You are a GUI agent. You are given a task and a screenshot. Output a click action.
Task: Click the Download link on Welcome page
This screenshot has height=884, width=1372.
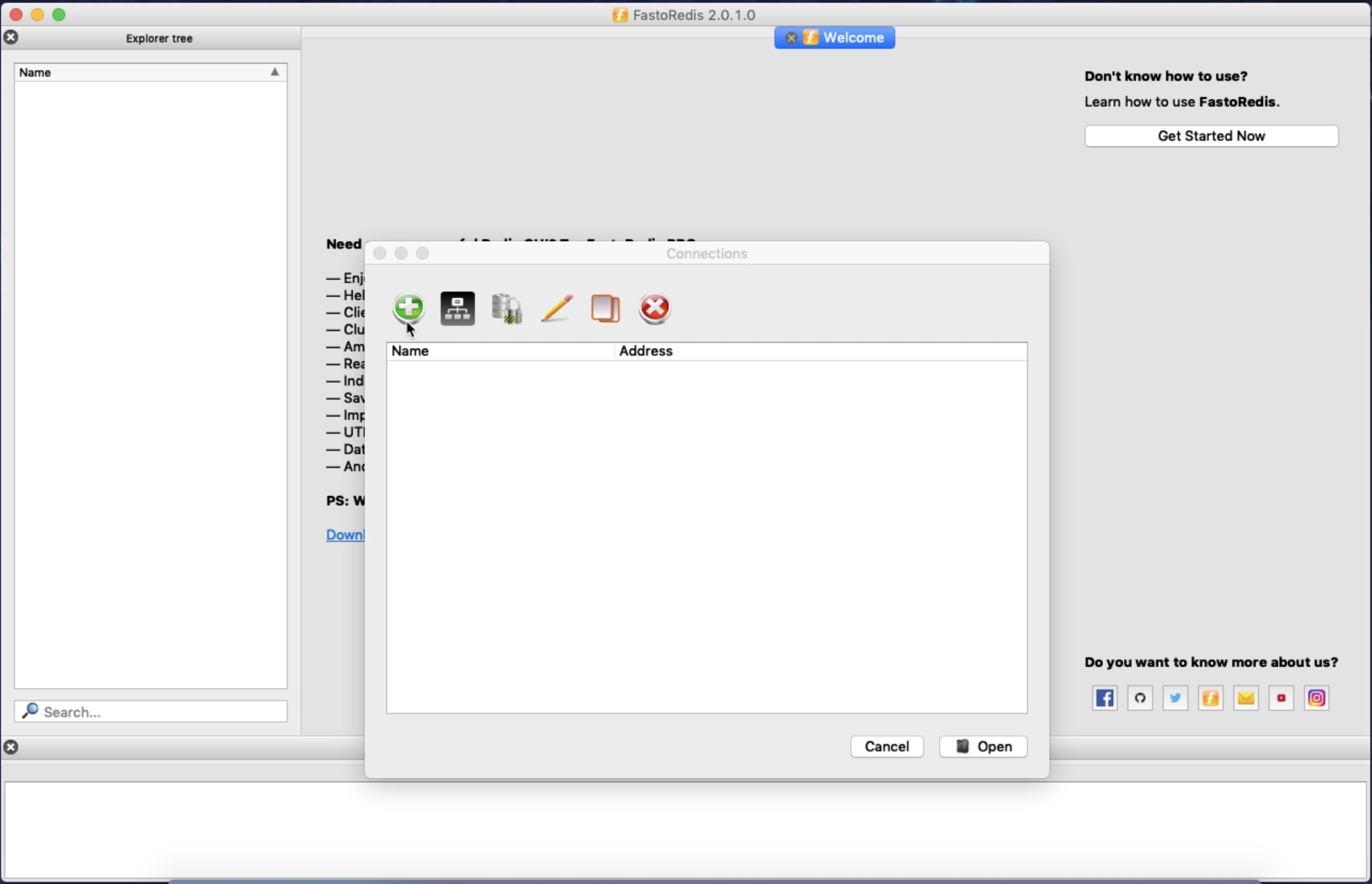point(345,535)
